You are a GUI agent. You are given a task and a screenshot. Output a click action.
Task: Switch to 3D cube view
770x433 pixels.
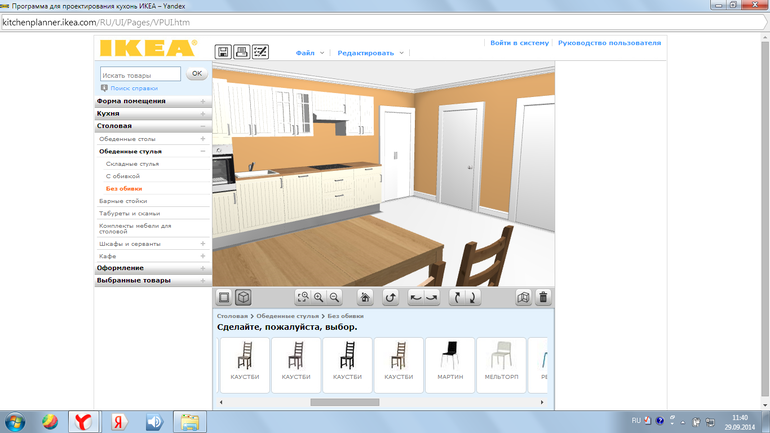(242, 297)
